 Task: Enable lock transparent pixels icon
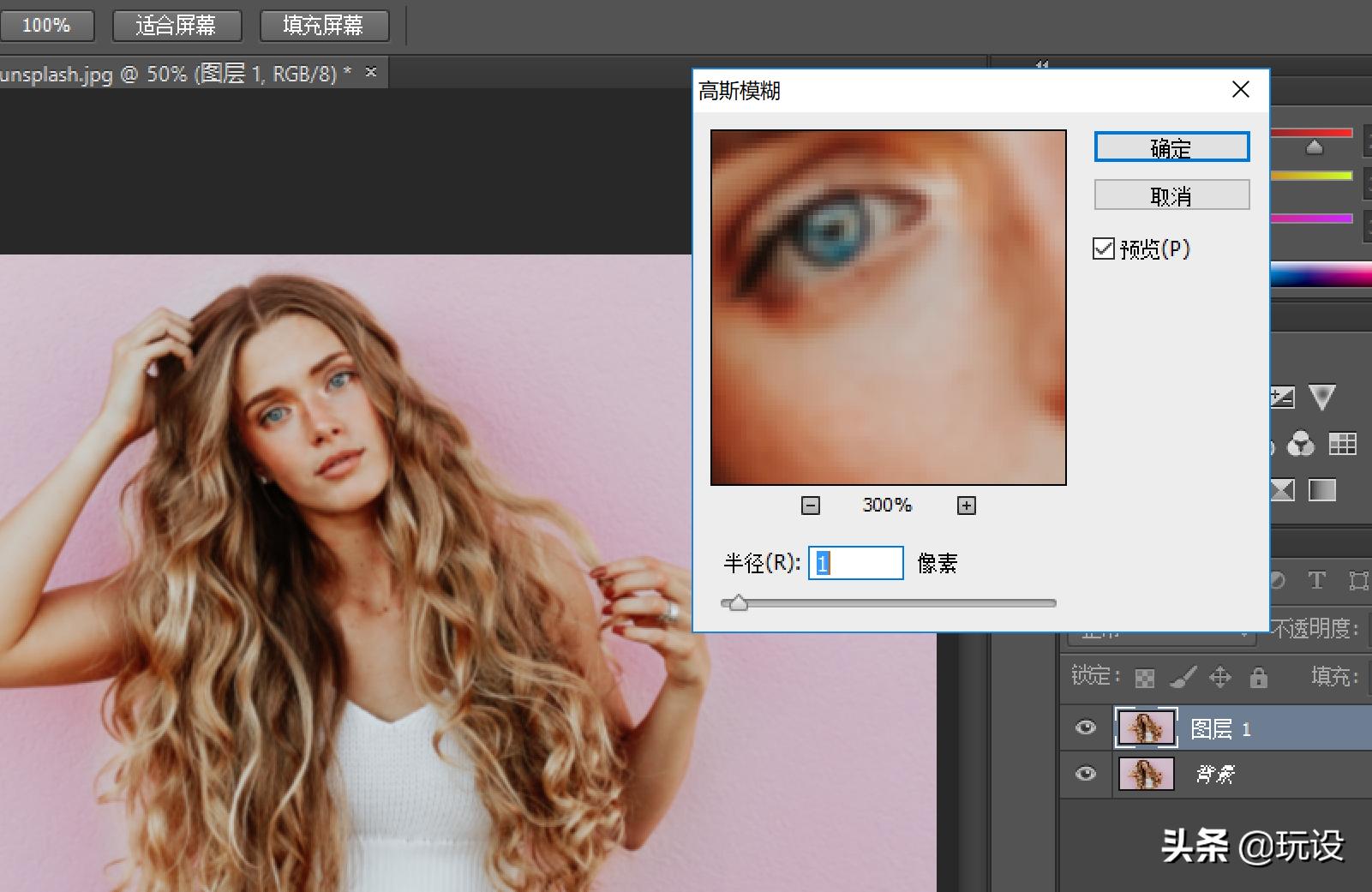point(1144,679)
